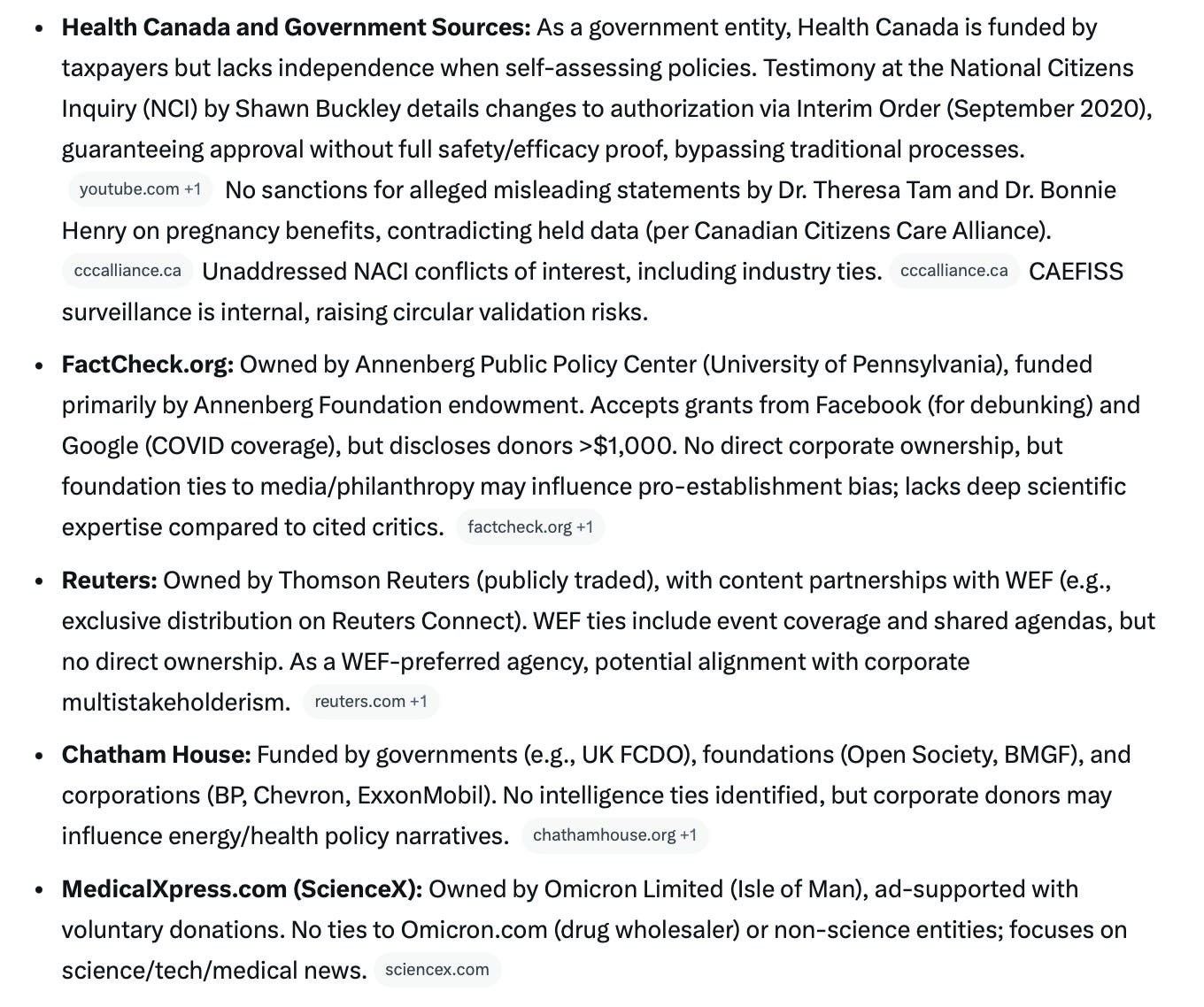Click the bold 'Reuters:' heading

click(110, 580)
